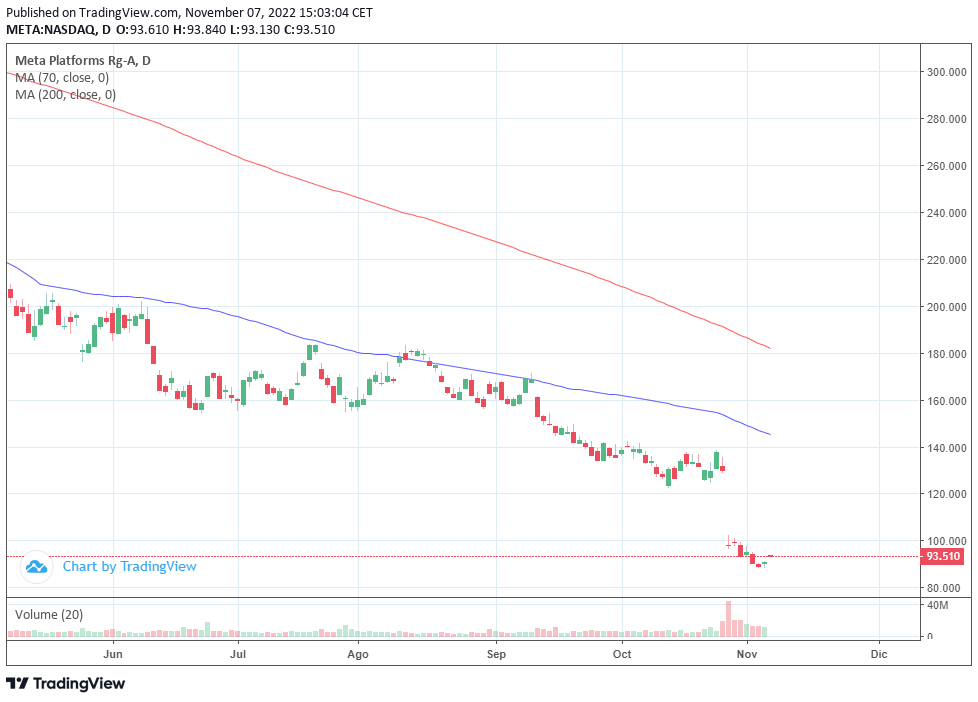Click the tallest volume bar in late October
978x702 pixels.
click(x=728, y=619)
